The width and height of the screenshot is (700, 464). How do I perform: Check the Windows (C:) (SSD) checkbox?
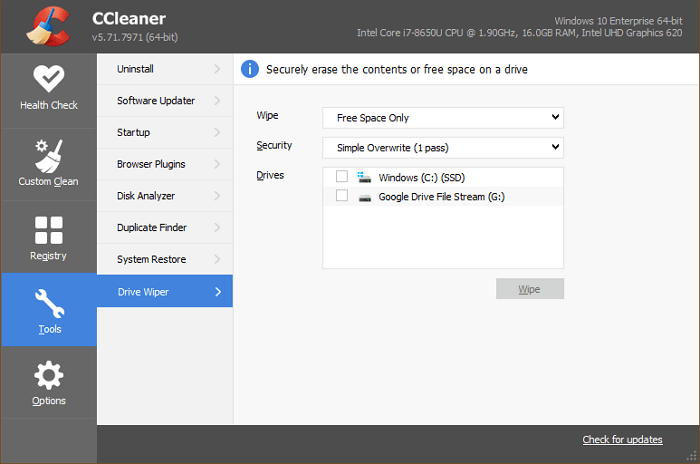(342, 176)
